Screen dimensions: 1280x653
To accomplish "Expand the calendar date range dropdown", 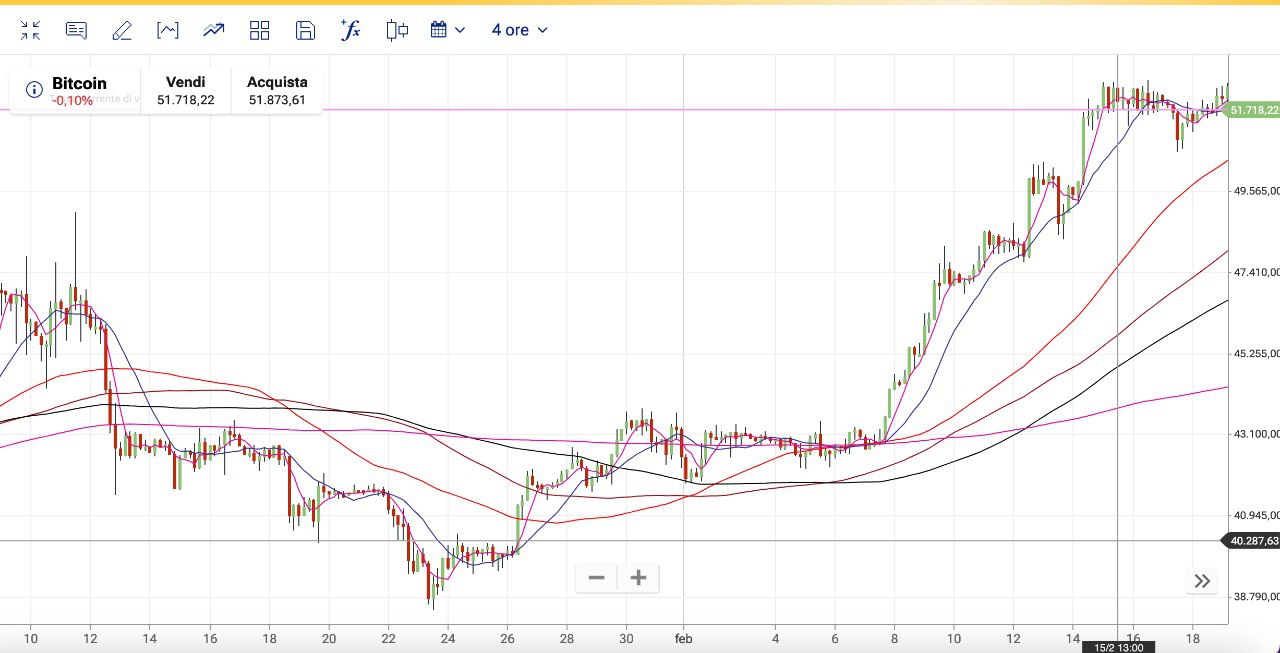I will click(448, 30).
